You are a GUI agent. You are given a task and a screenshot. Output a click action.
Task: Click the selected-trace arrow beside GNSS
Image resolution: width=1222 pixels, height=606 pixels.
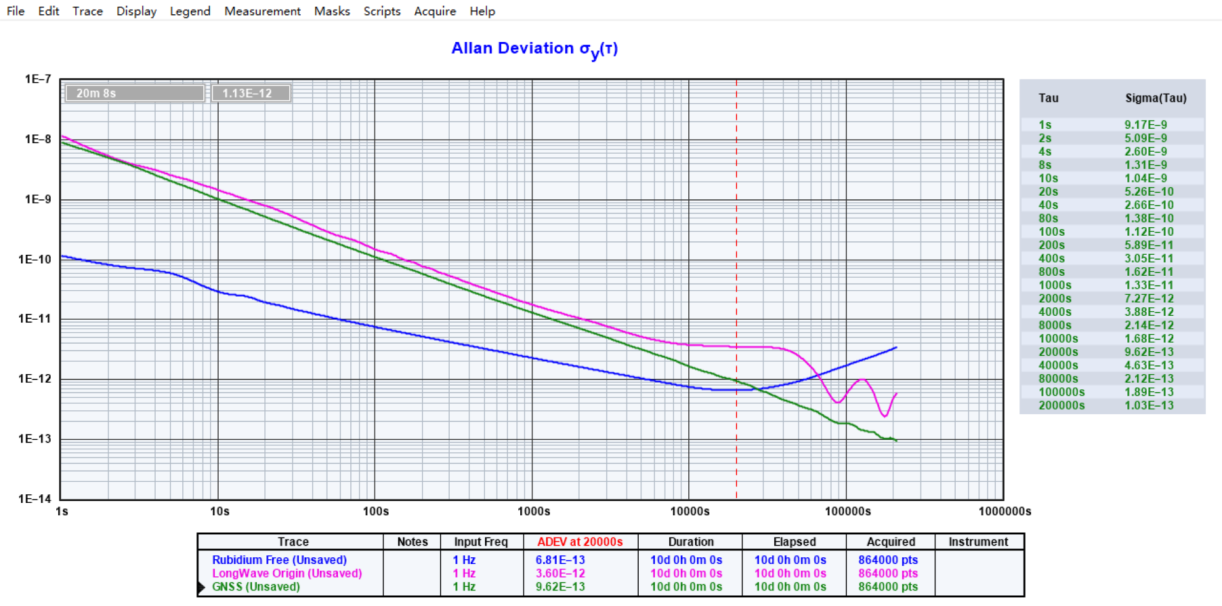[203, 587]
